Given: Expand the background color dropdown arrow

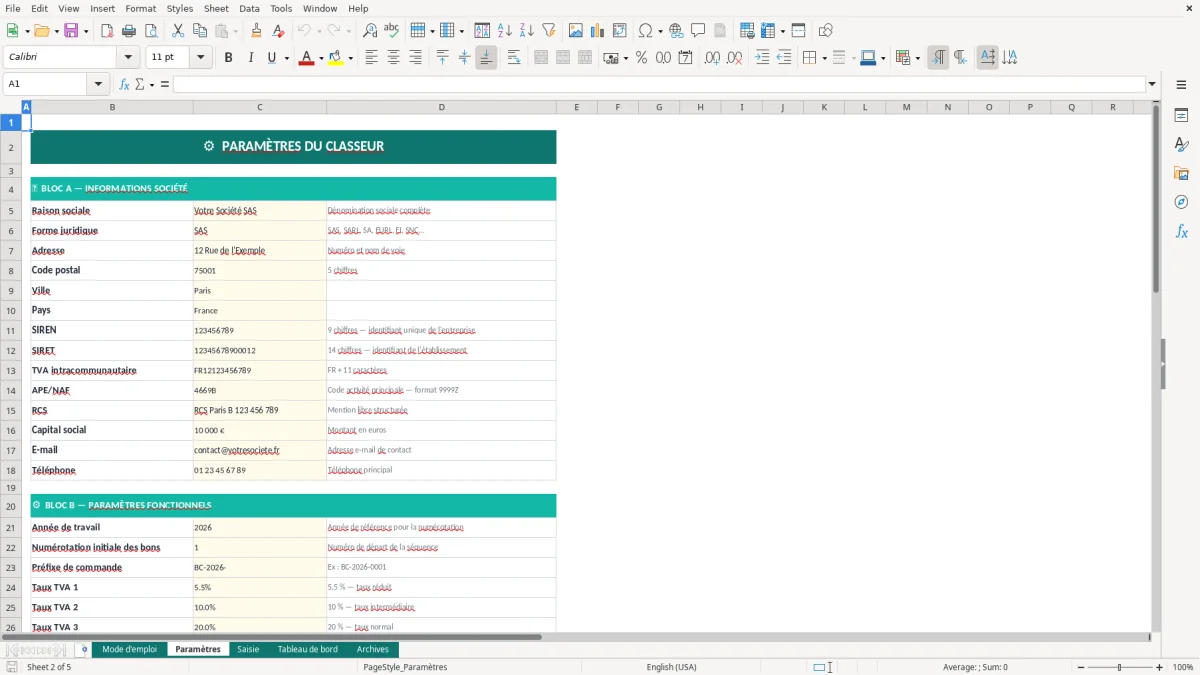Looking at the screenshot, I should 350,58.
